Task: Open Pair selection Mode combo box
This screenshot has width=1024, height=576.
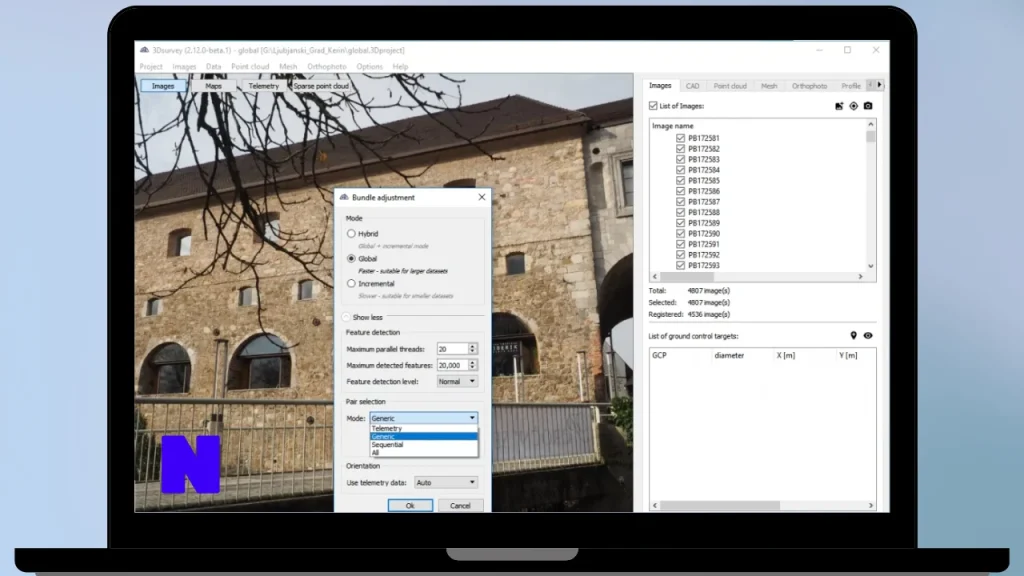Action: pyautogui.click(x=423, y=418)
